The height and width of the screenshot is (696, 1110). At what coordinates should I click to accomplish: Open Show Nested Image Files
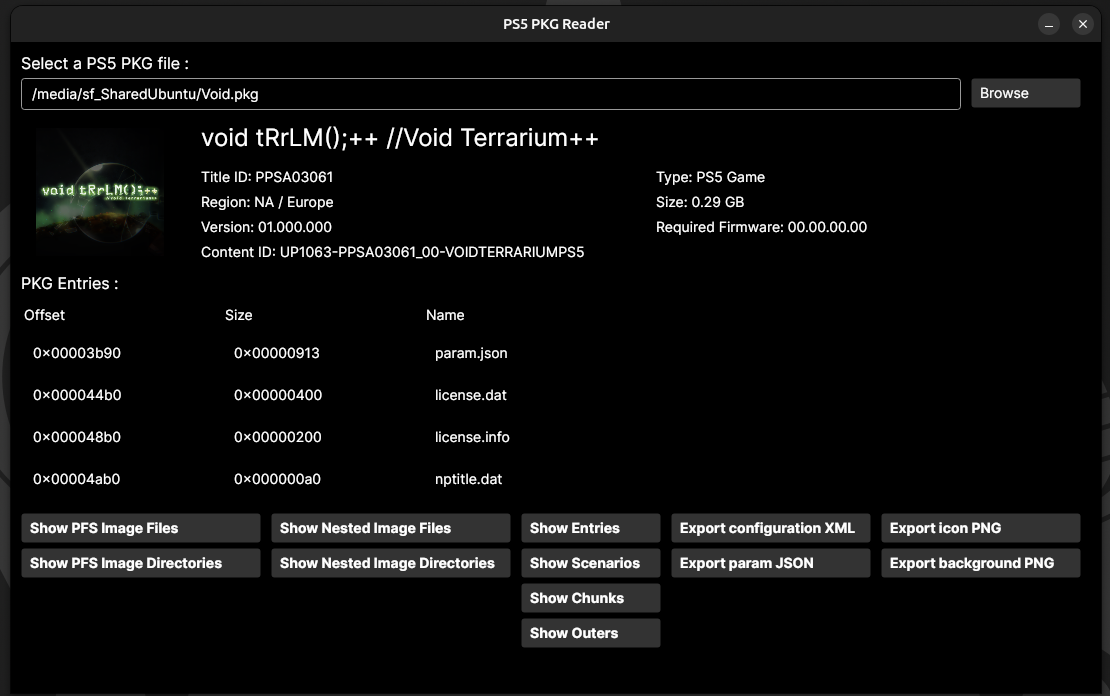[x=390, y=528]
